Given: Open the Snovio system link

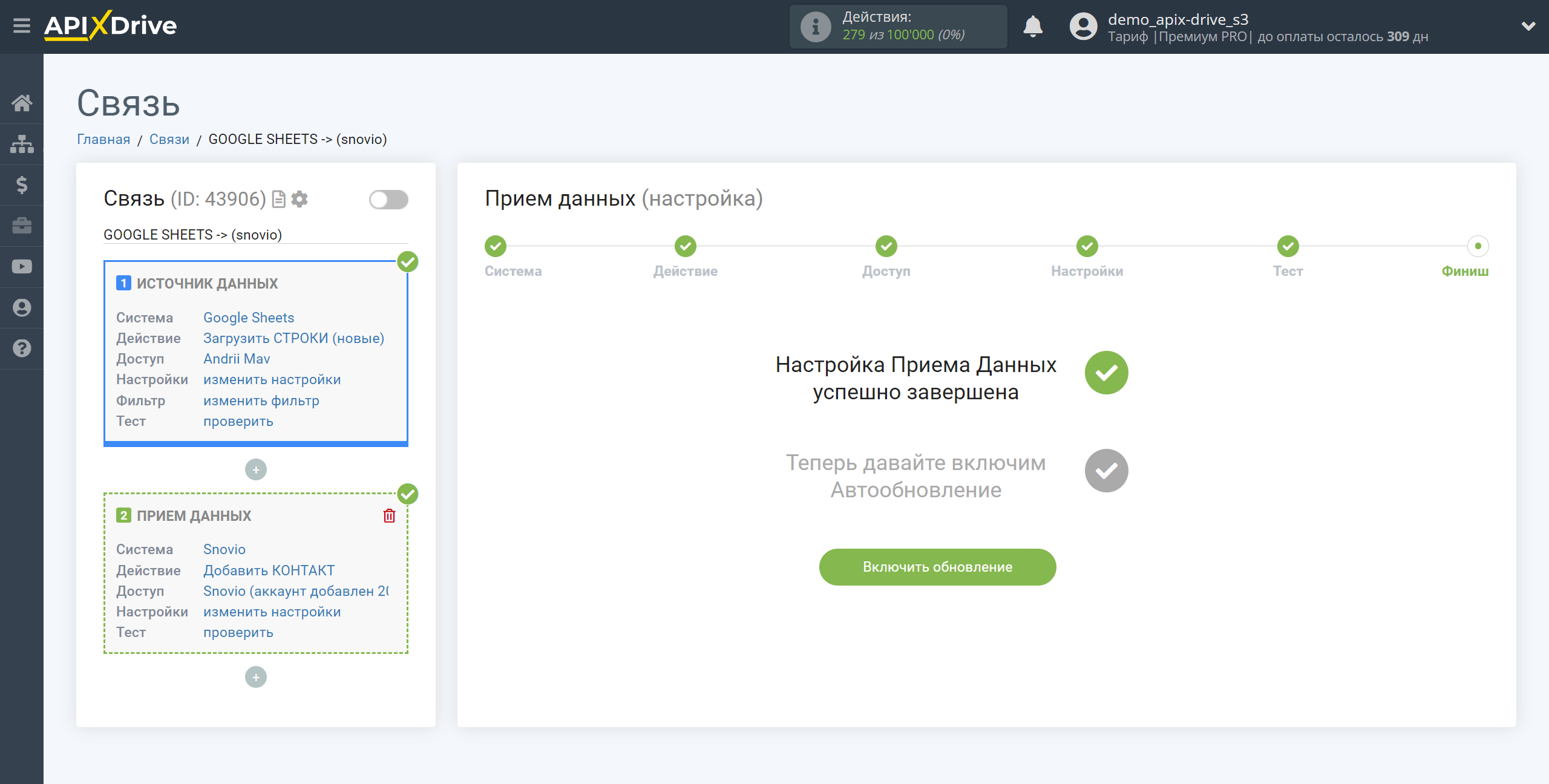Looking at the screenshot, I should [x=224, y=549].
